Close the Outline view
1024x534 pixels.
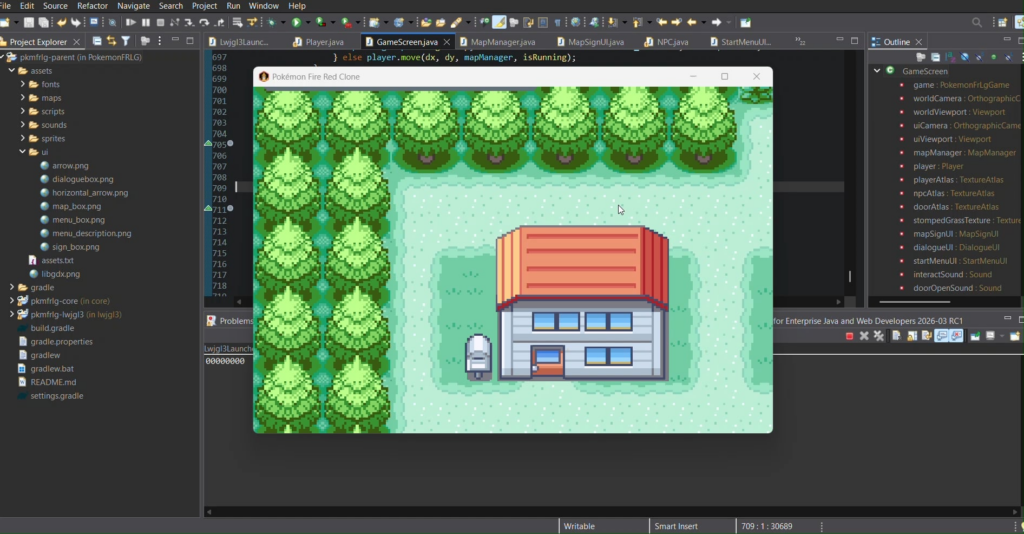point(919,42)
